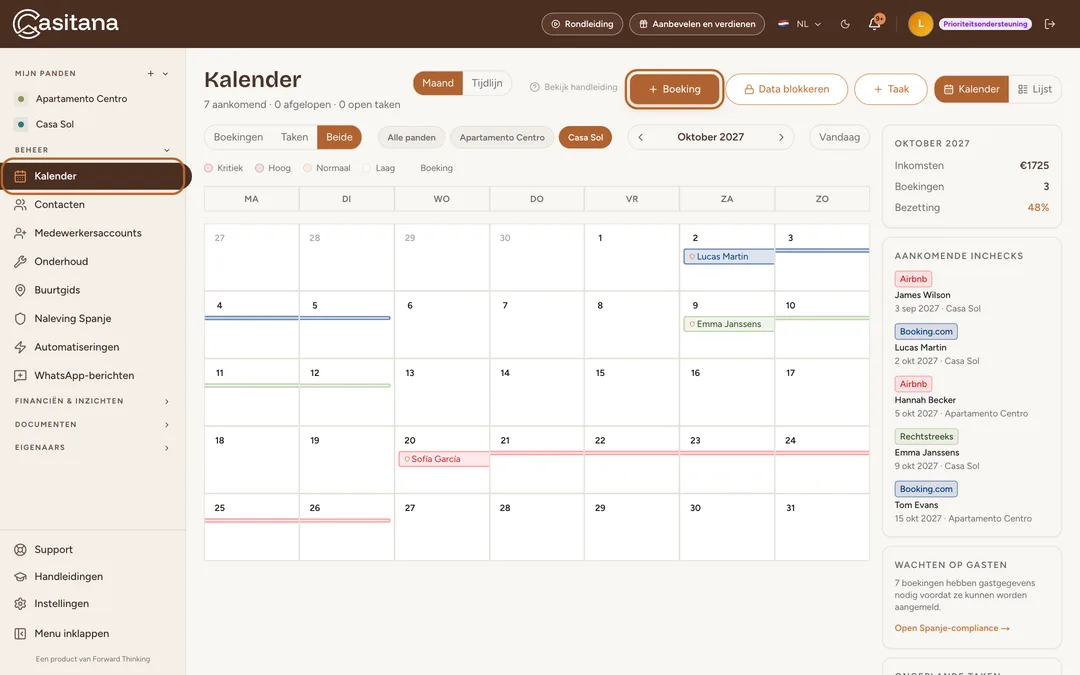Switch to Maand view
The image size is (1080, 675).
click(438, 83)
